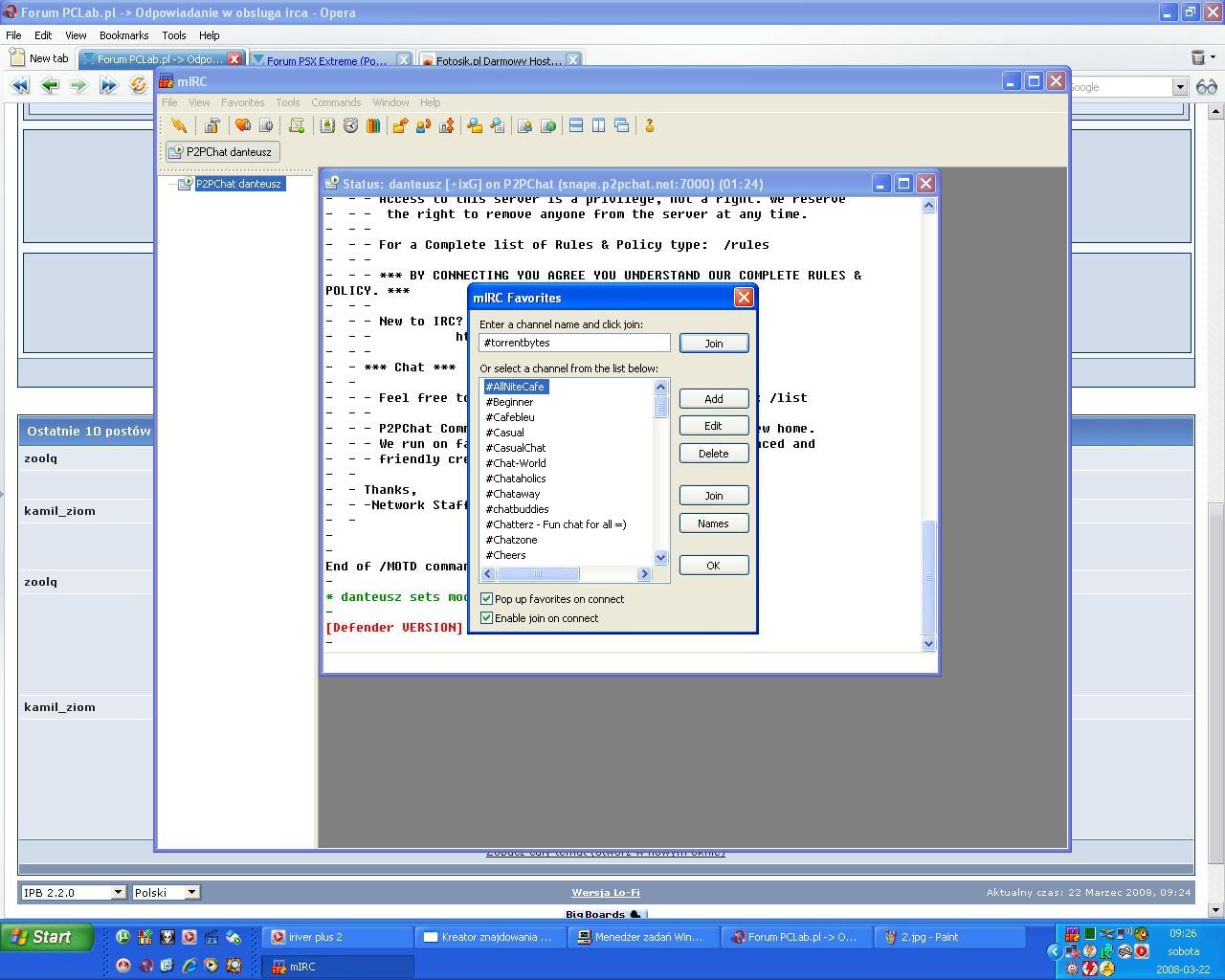The height and width of the screenshot is (980, 1225).
Task: Cascade windows via mIRC toolbar icon
Action: coord(622,125)
